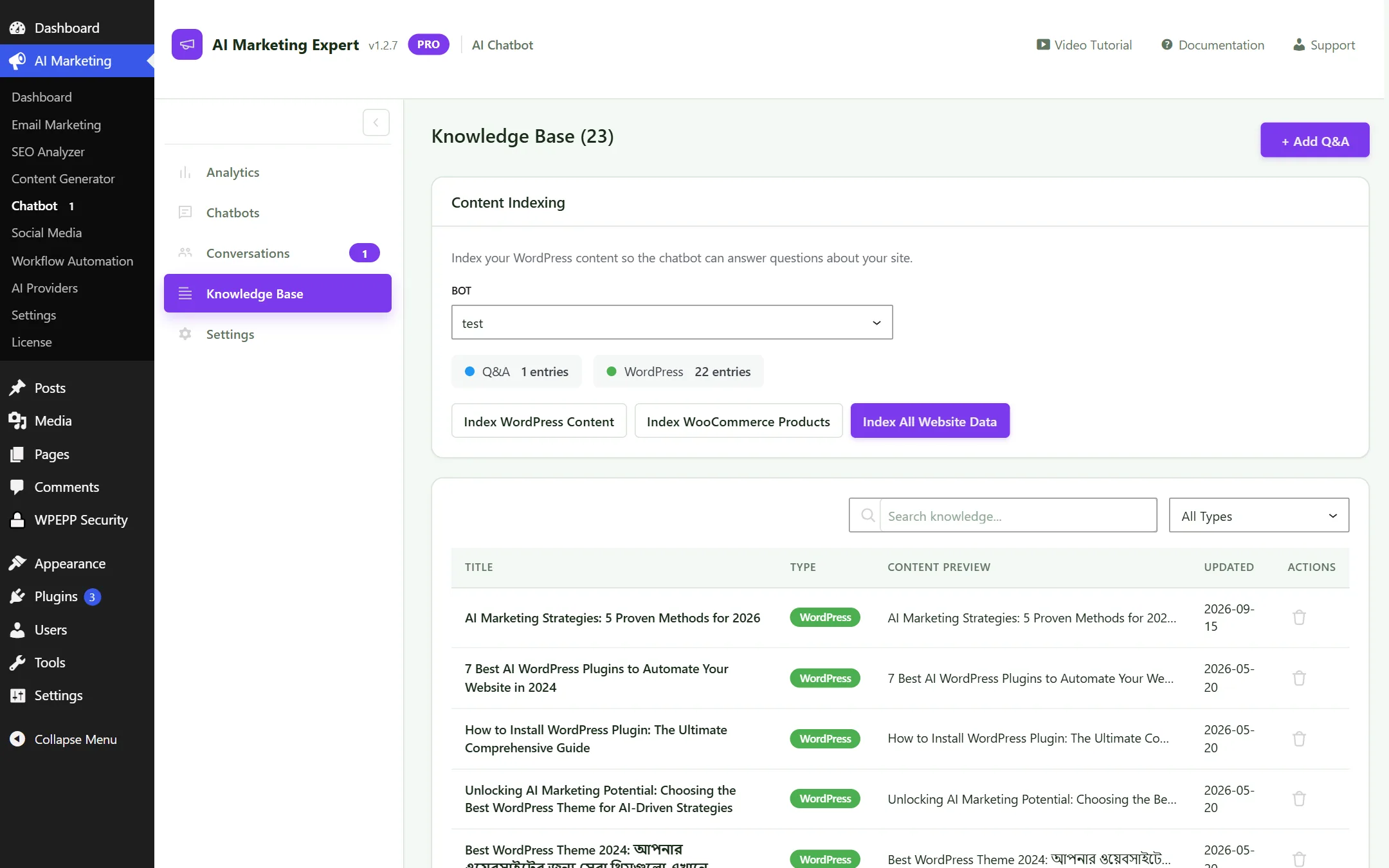
Task: Click the Conversations count badge 1
Action: [x=365, y=253]
